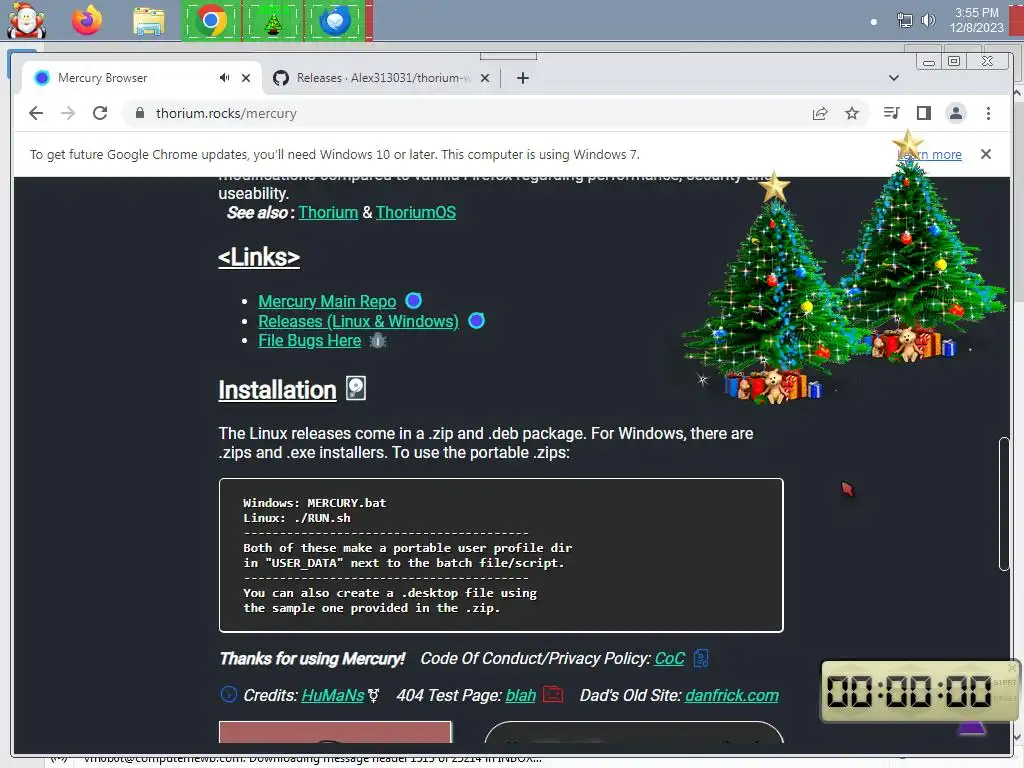This screenshot has height=768, width=1024.
Task: Click Mercury icon beside Main Repo
Action: tap(413, 300)
